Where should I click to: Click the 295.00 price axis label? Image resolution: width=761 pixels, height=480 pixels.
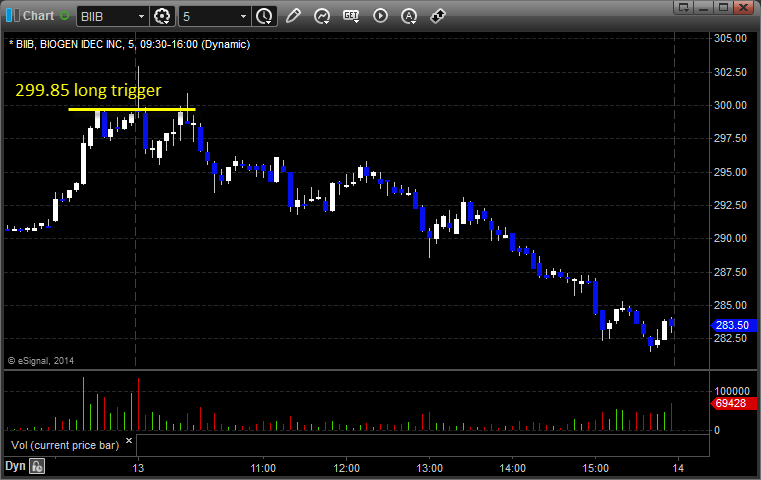pyautogui.click(x=730, y=172)
